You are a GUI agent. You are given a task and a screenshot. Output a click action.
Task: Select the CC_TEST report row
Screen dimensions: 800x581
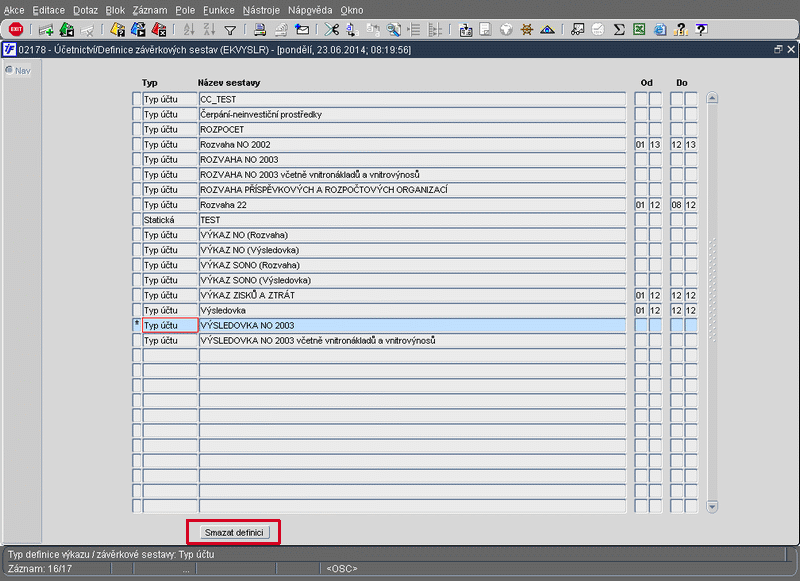click(412, 99)
